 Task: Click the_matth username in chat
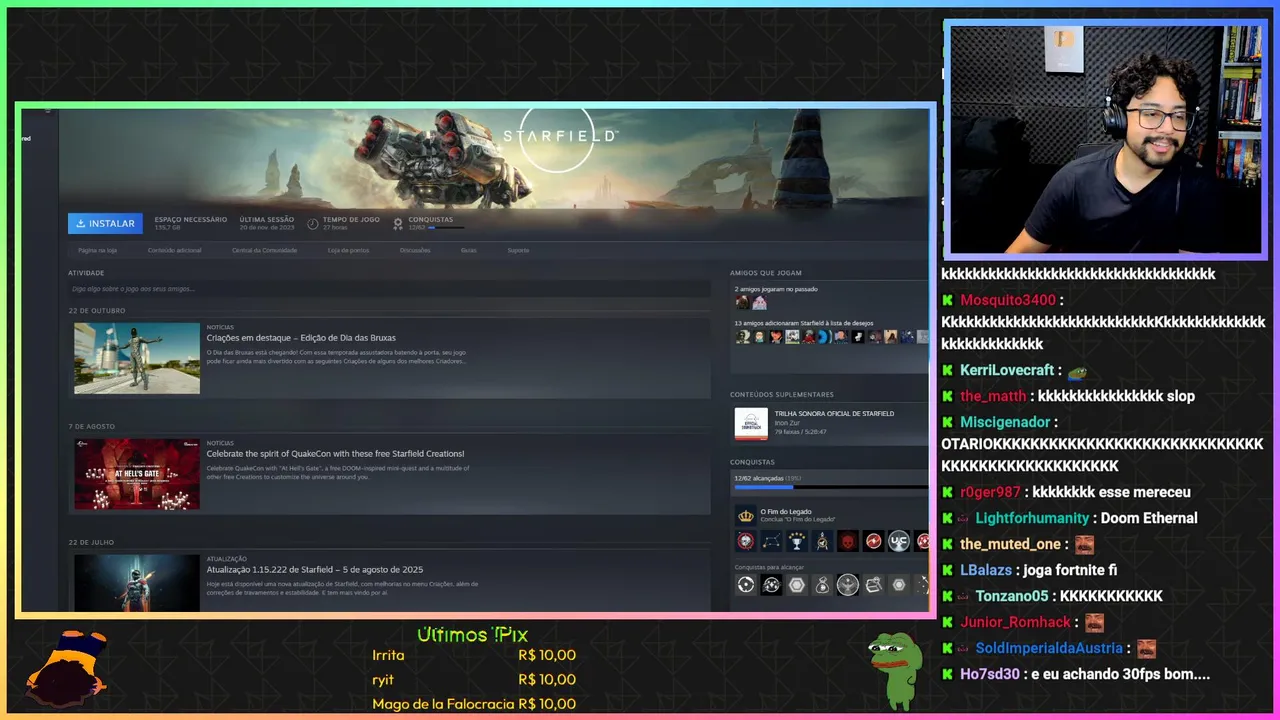click(993, 396)
